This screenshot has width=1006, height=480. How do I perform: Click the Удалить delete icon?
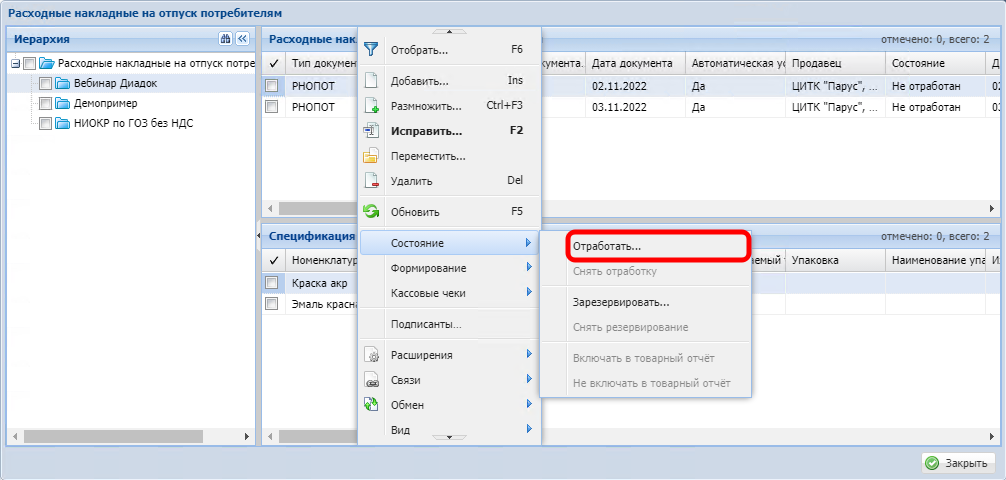point(371,181)
